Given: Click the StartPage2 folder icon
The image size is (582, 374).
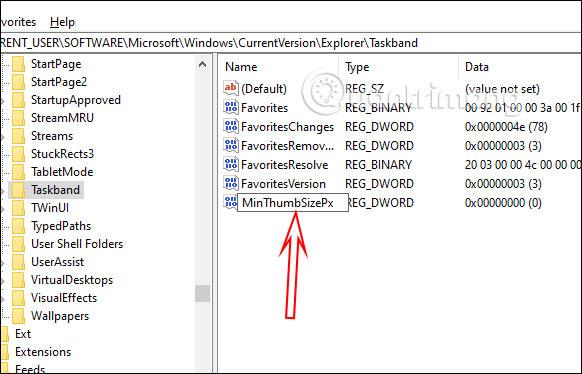Looking at the screenshot, I should (18, 82).
